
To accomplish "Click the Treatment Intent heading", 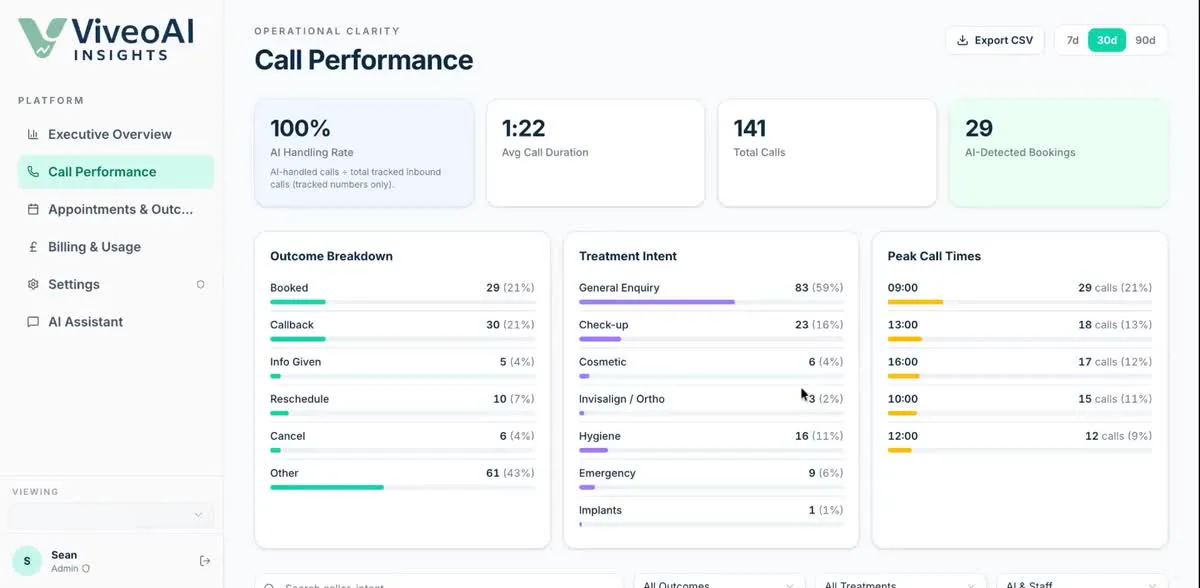I will click(628, 256).
